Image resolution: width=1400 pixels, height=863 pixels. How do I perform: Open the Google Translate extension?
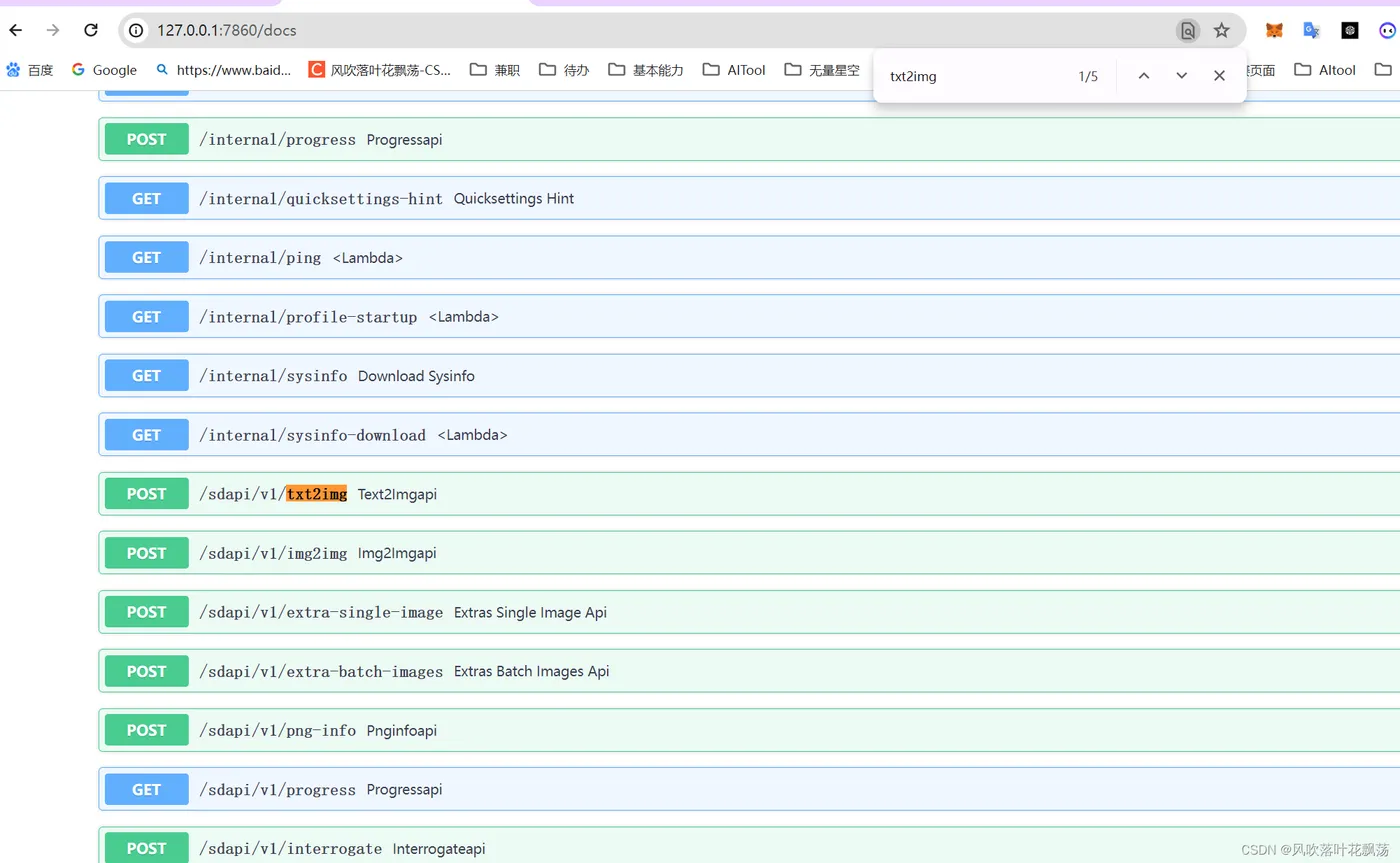coord(1312,31)
